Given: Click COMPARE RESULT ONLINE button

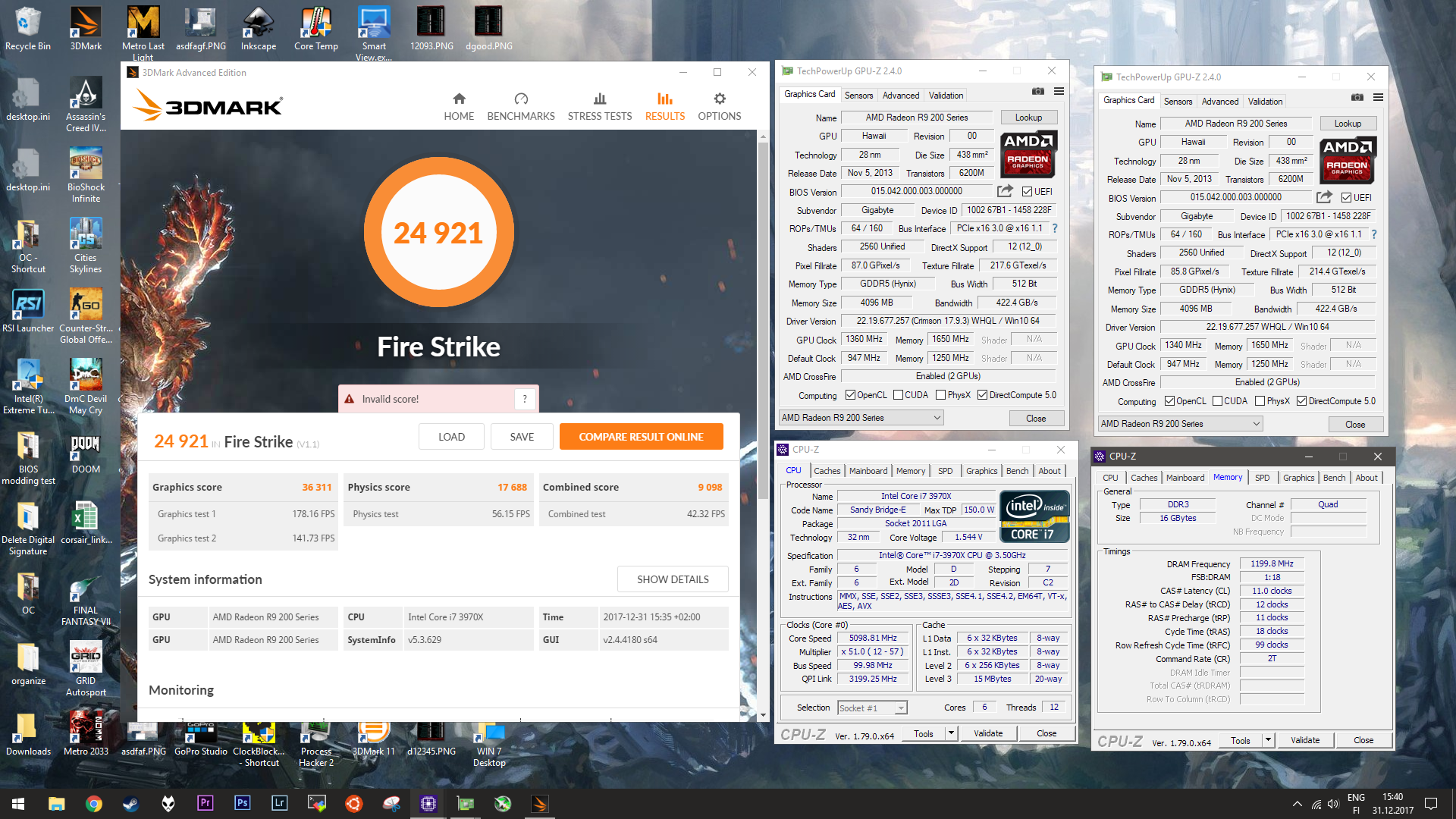Looking at the screenshot, I should 641,437.
